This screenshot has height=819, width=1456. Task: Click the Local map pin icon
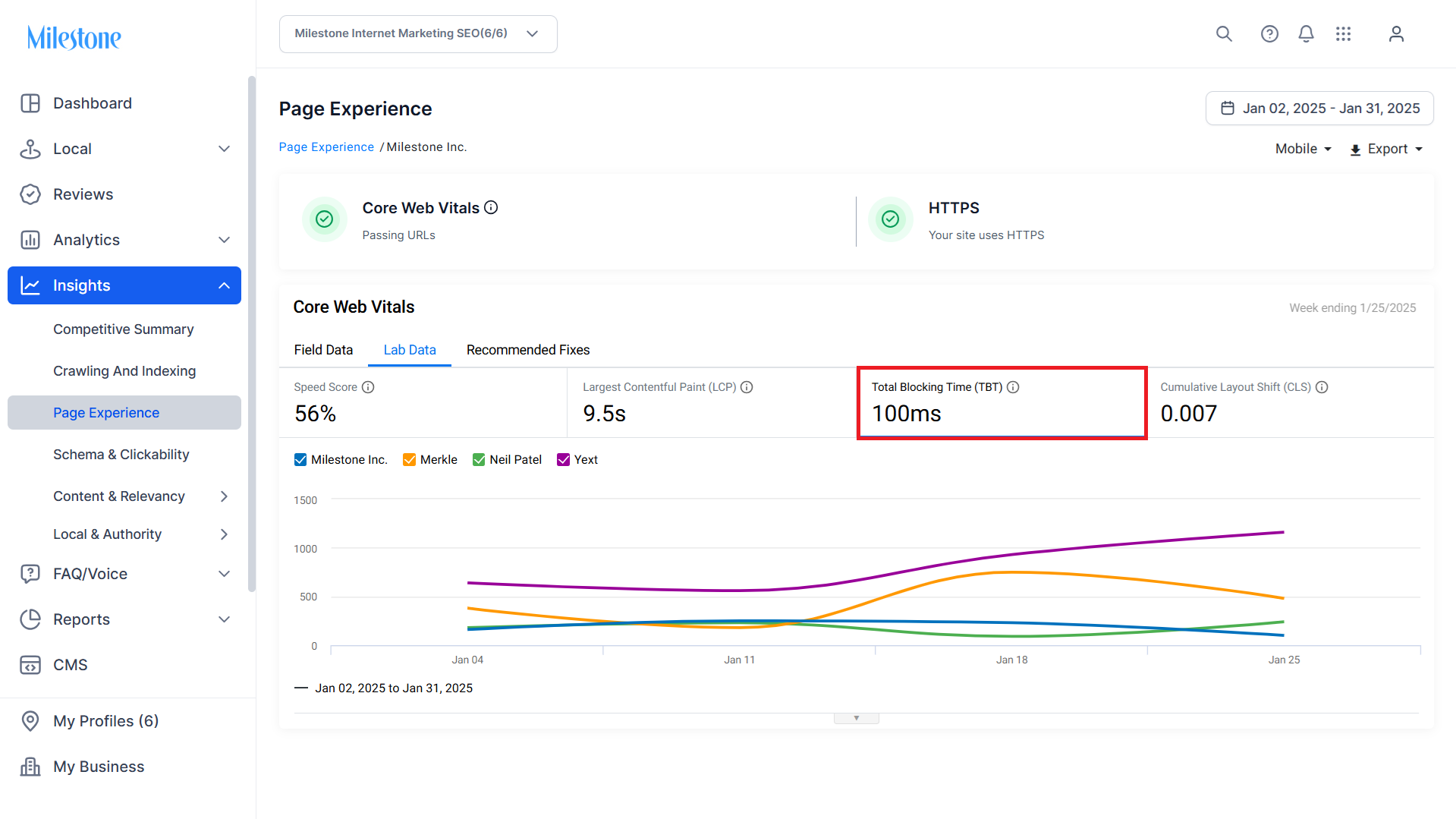(30, 149)
